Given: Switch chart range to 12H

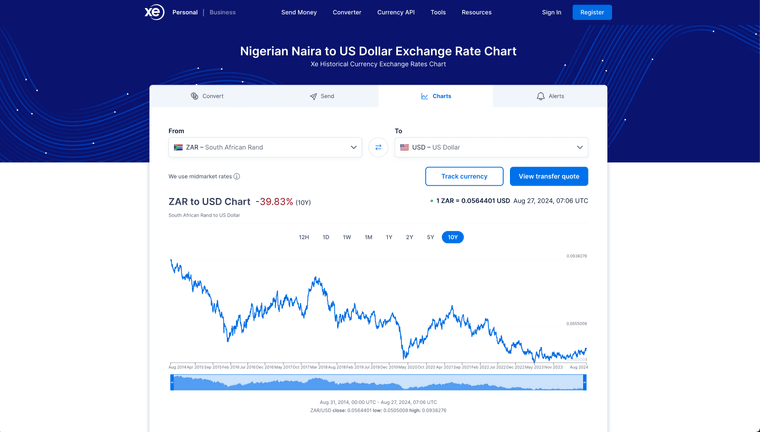Looking at the screenshot, I should point(304,237).
